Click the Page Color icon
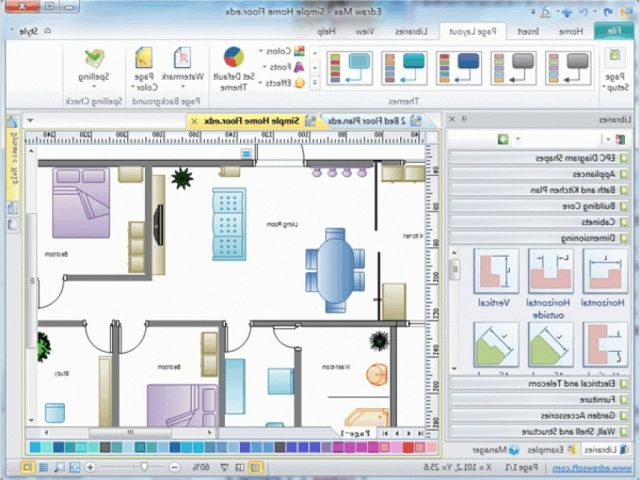Screen dimensions: 640x480 143,60
